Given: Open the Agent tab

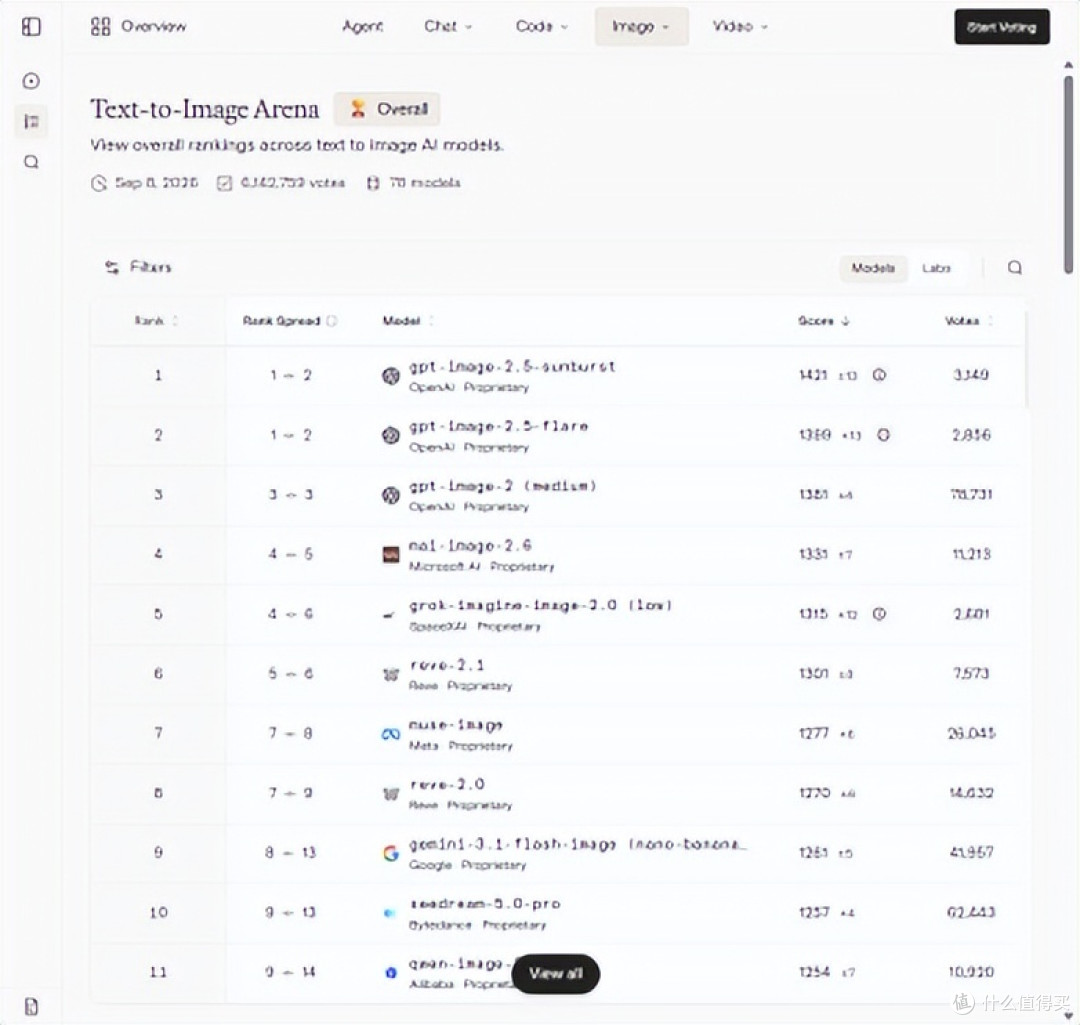Looking at the screenshot, I should coord(362,27).
